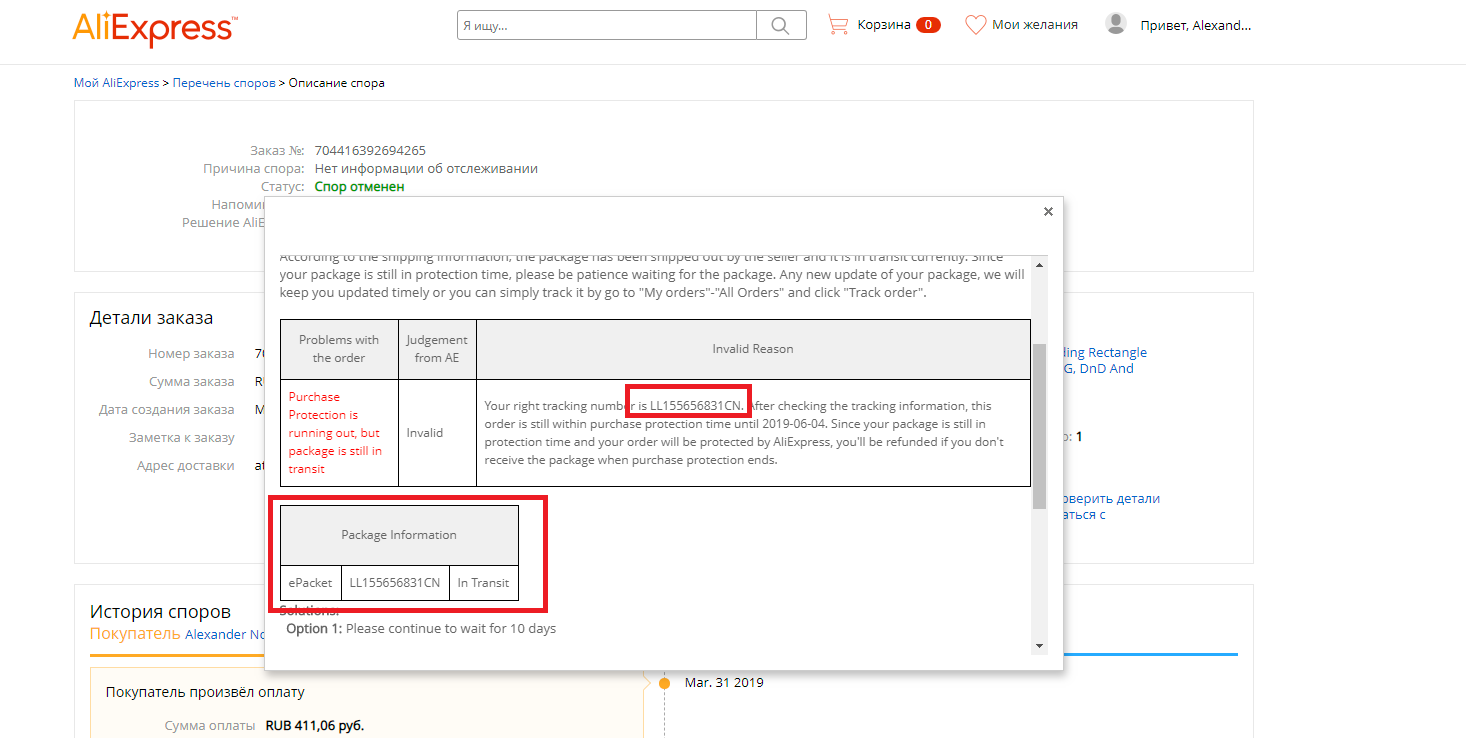
Task: Click 'Judgement from AE' column header
Action: [437, 349]
